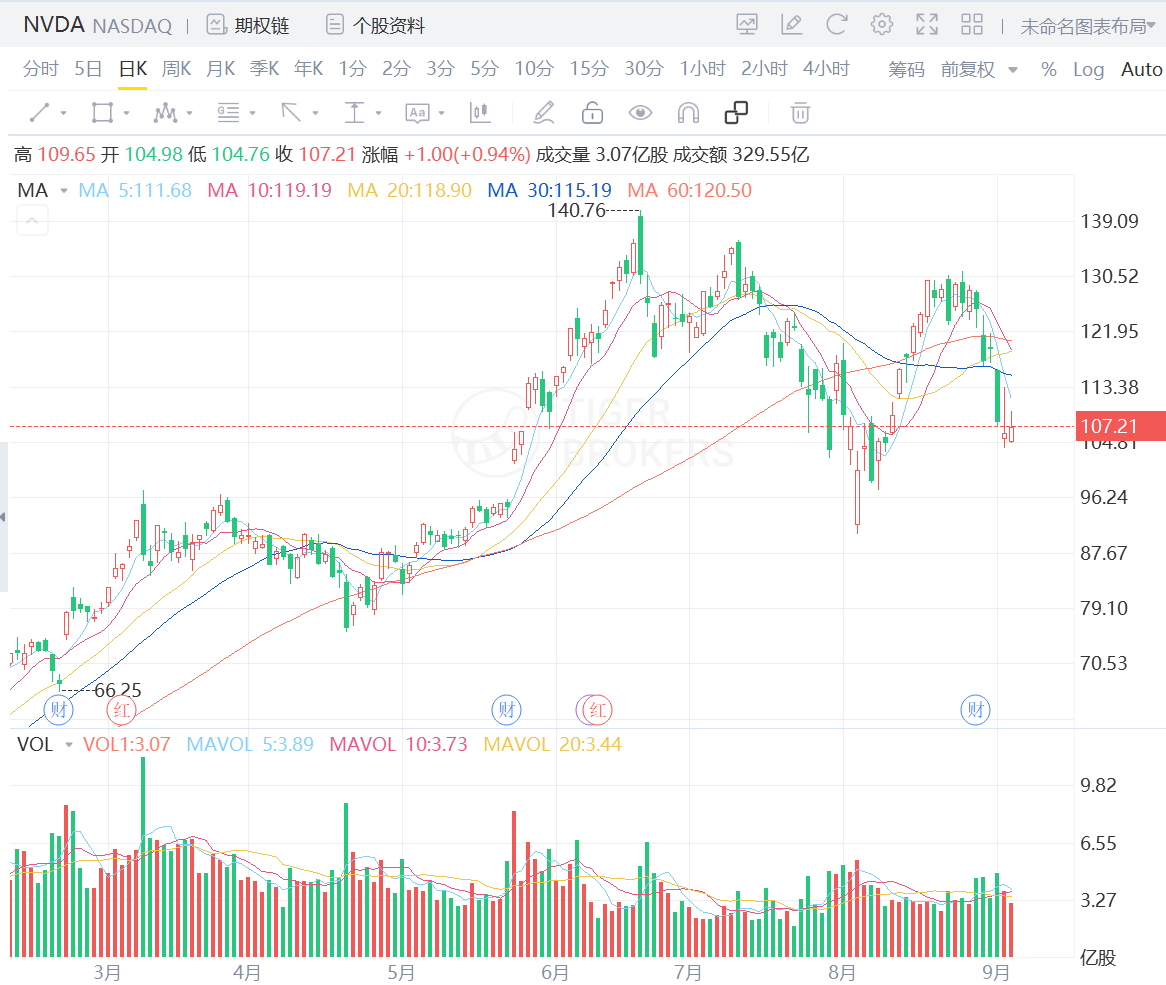Screen dimensions: 1166x985
Task: Toggle drawings visibility eye icon
Action: click(x=640, y=113)
